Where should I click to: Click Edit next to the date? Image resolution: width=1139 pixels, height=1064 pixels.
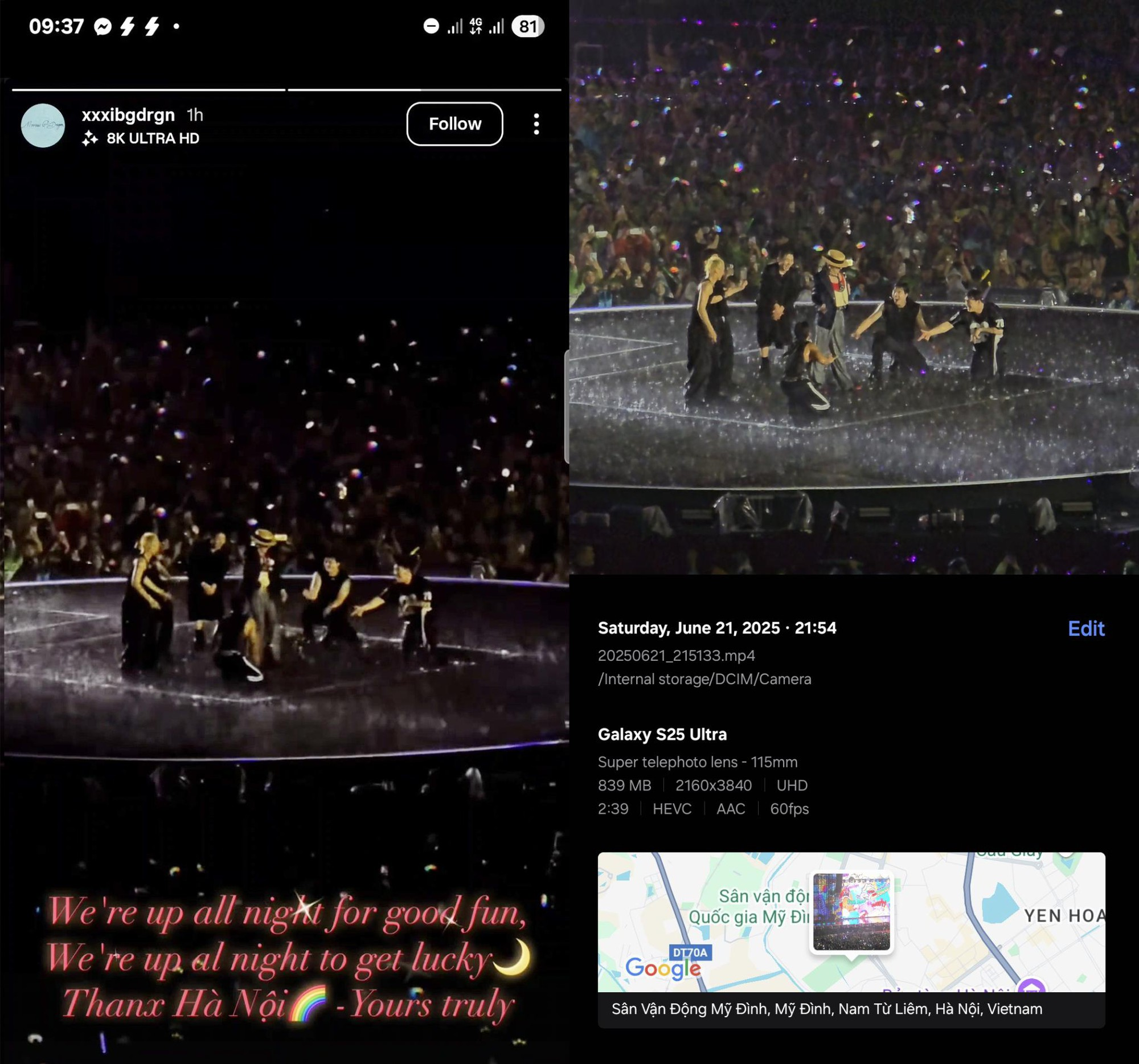[1085, 628]
